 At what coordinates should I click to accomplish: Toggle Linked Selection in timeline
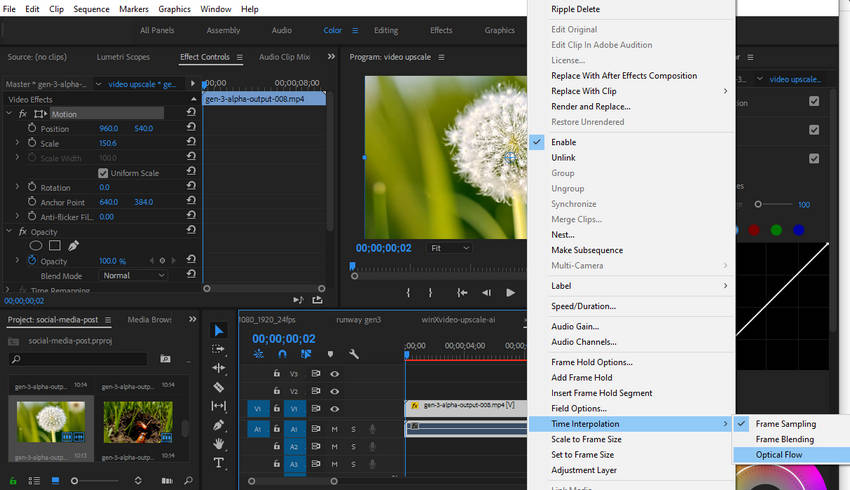pos(306,354)
